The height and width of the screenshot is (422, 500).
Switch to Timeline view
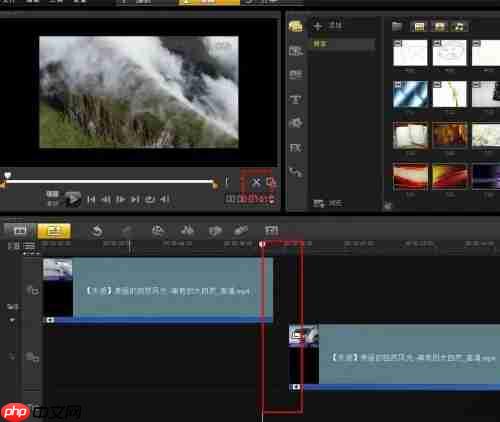point(54,231)
